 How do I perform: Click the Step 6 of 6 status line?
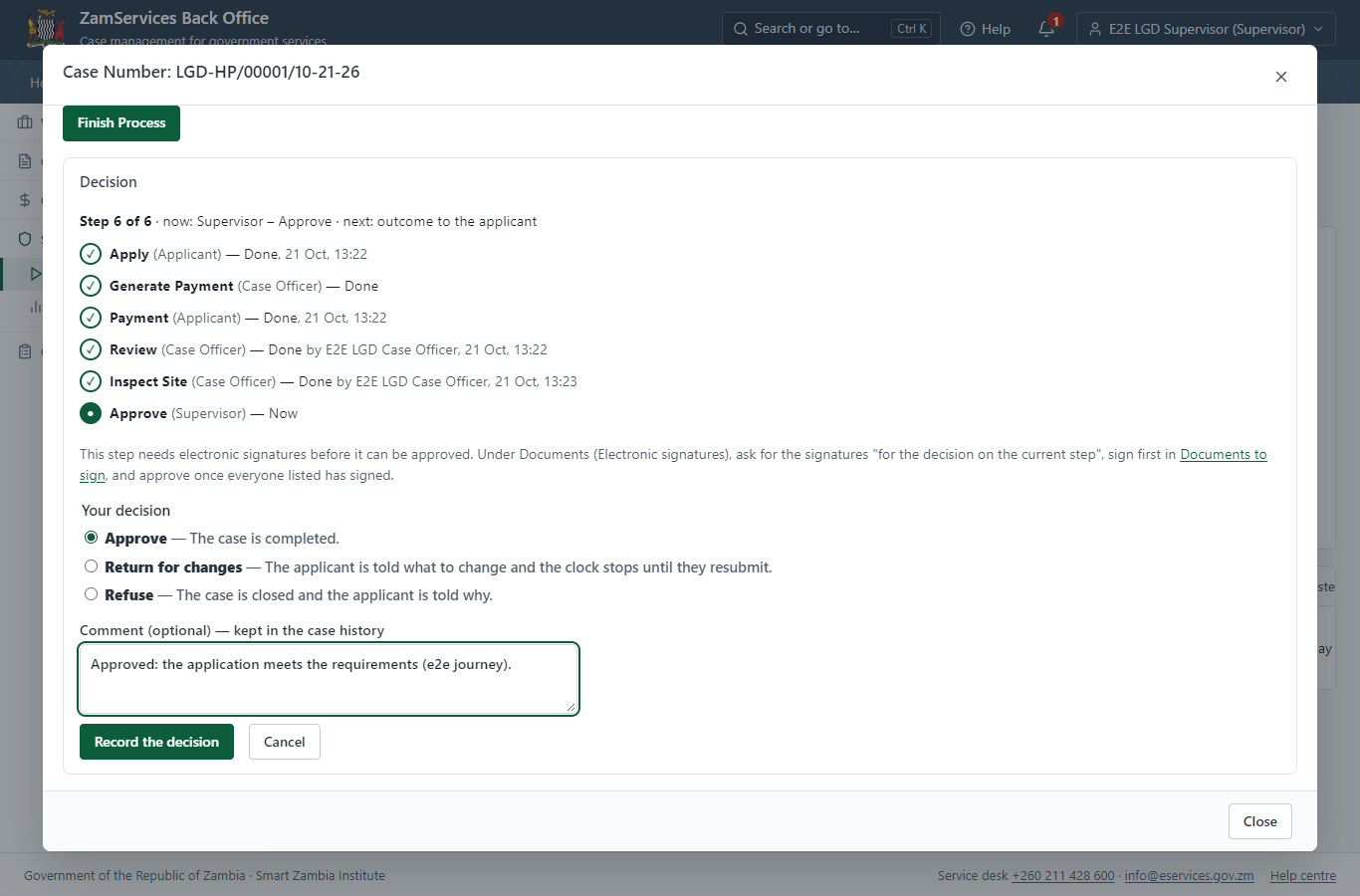[x=308, y=221]
